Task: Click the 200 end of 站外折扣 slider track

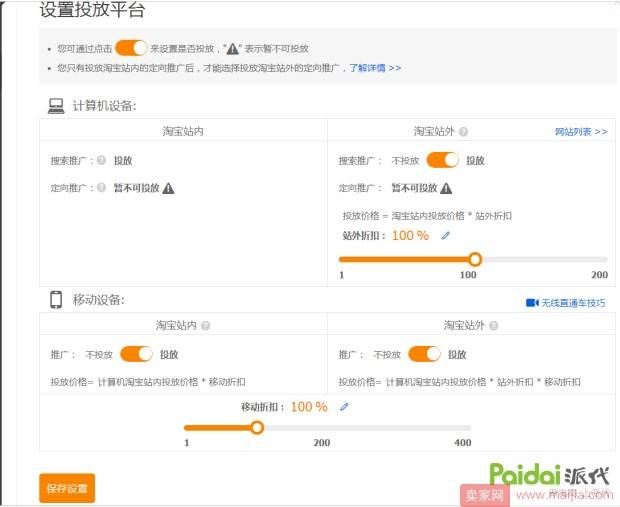Action: click(x=605, y=259)
